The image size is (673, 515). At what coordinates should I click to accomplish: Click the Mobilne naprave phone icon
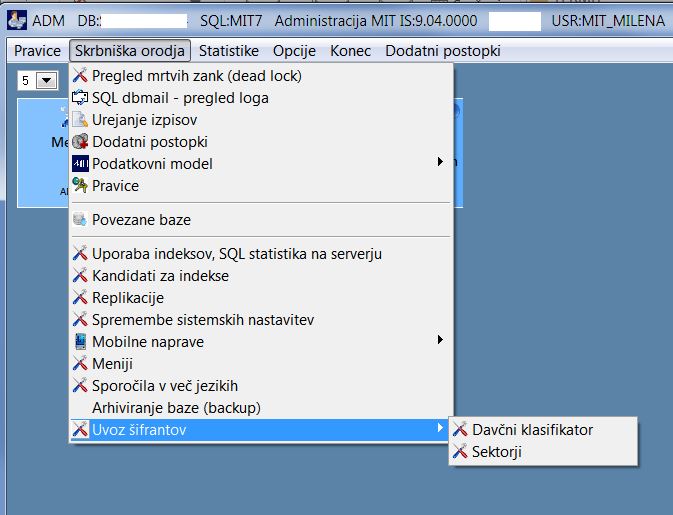tap(80, 342)
